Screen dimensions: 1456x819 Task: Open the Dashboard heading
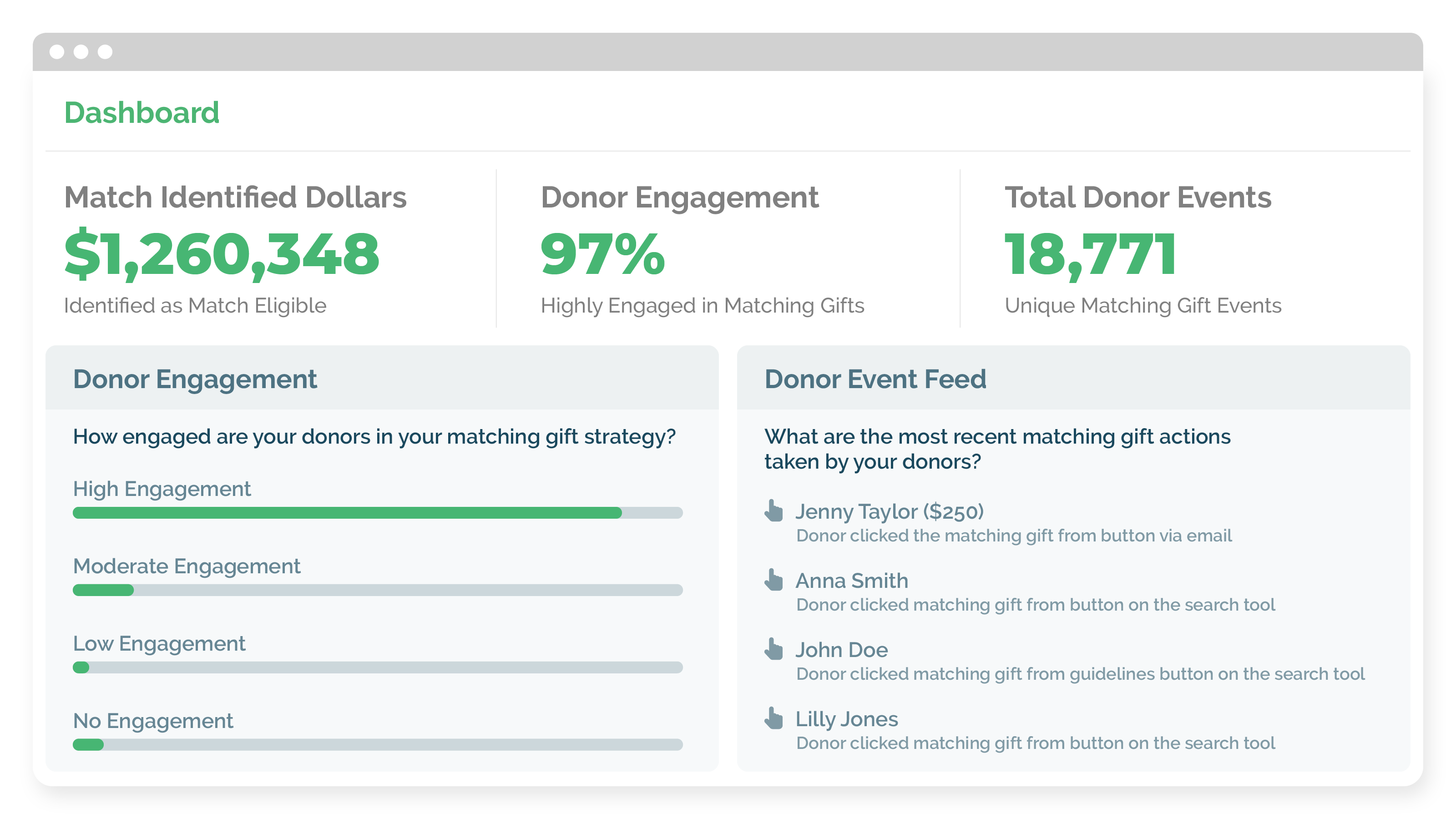click(x=142, y=112)
